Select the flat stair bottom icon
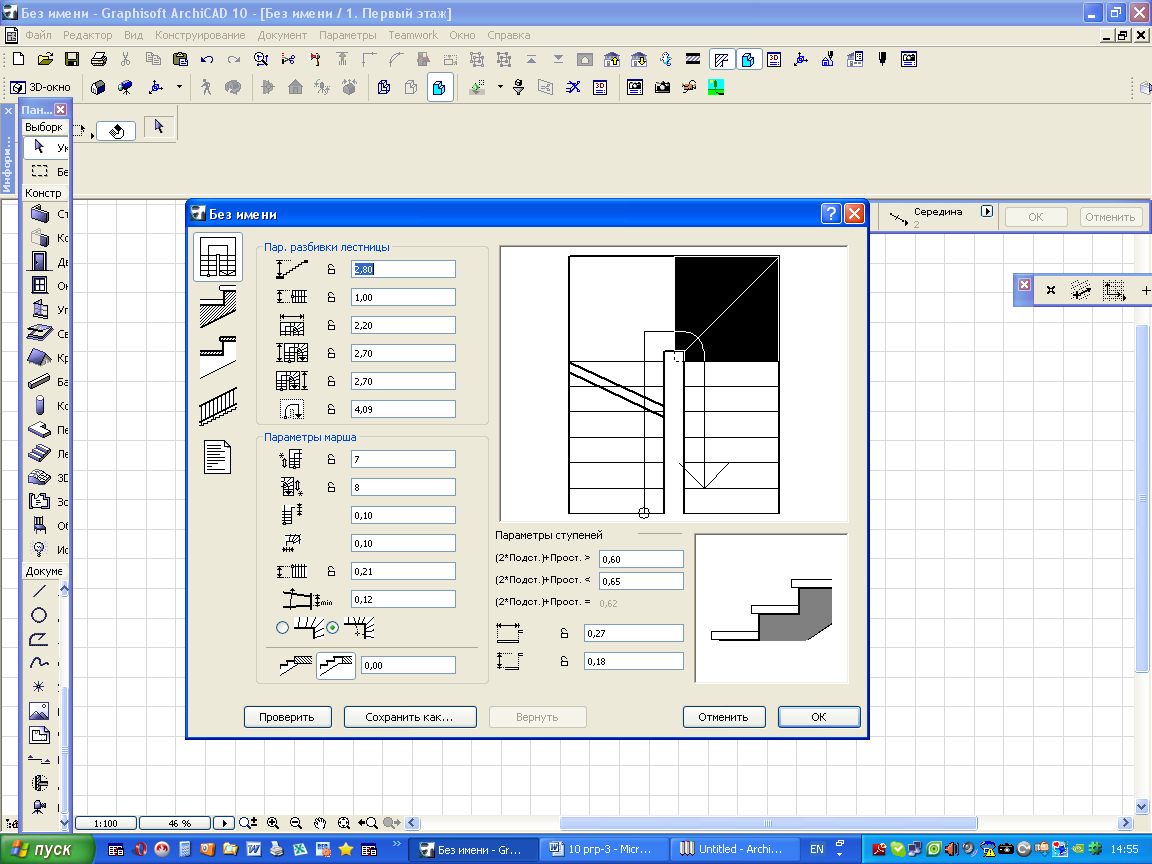Image resolution: width=1152 pixels, height=864 pixels. coord(295,665)
